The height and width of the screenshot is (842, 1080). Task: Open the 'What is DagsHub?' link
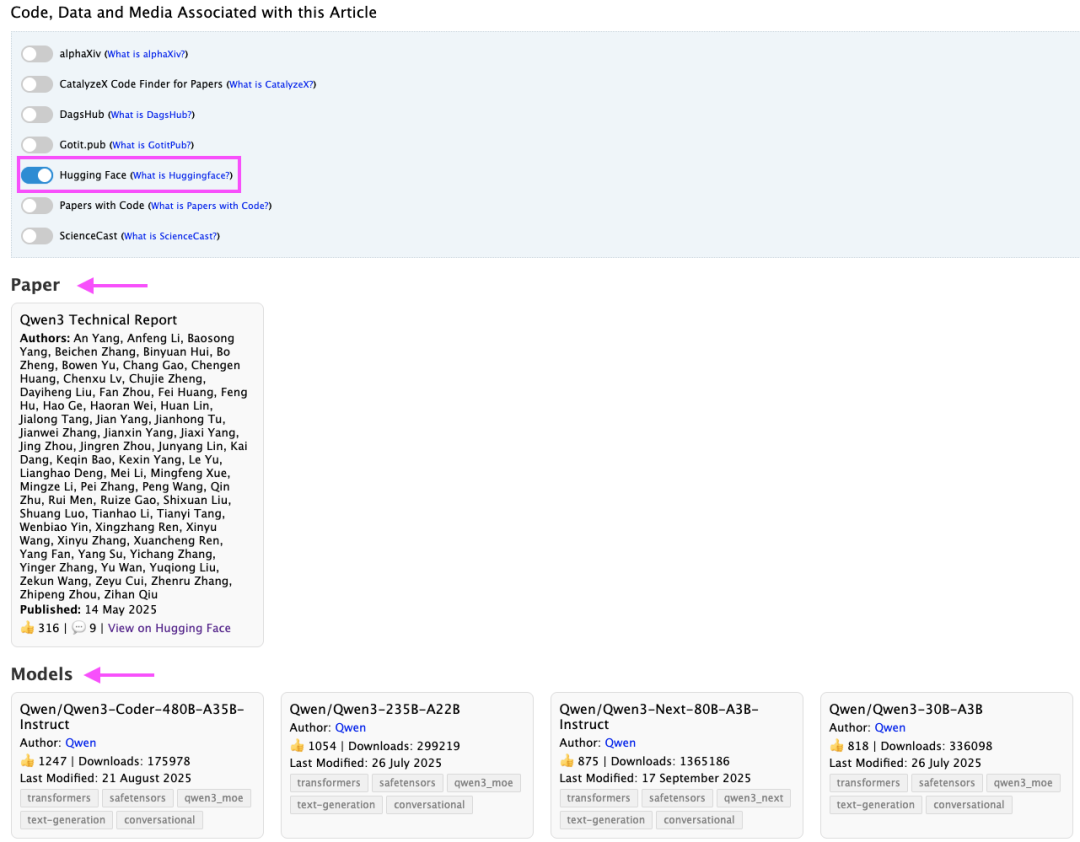[x=152, y=114]
